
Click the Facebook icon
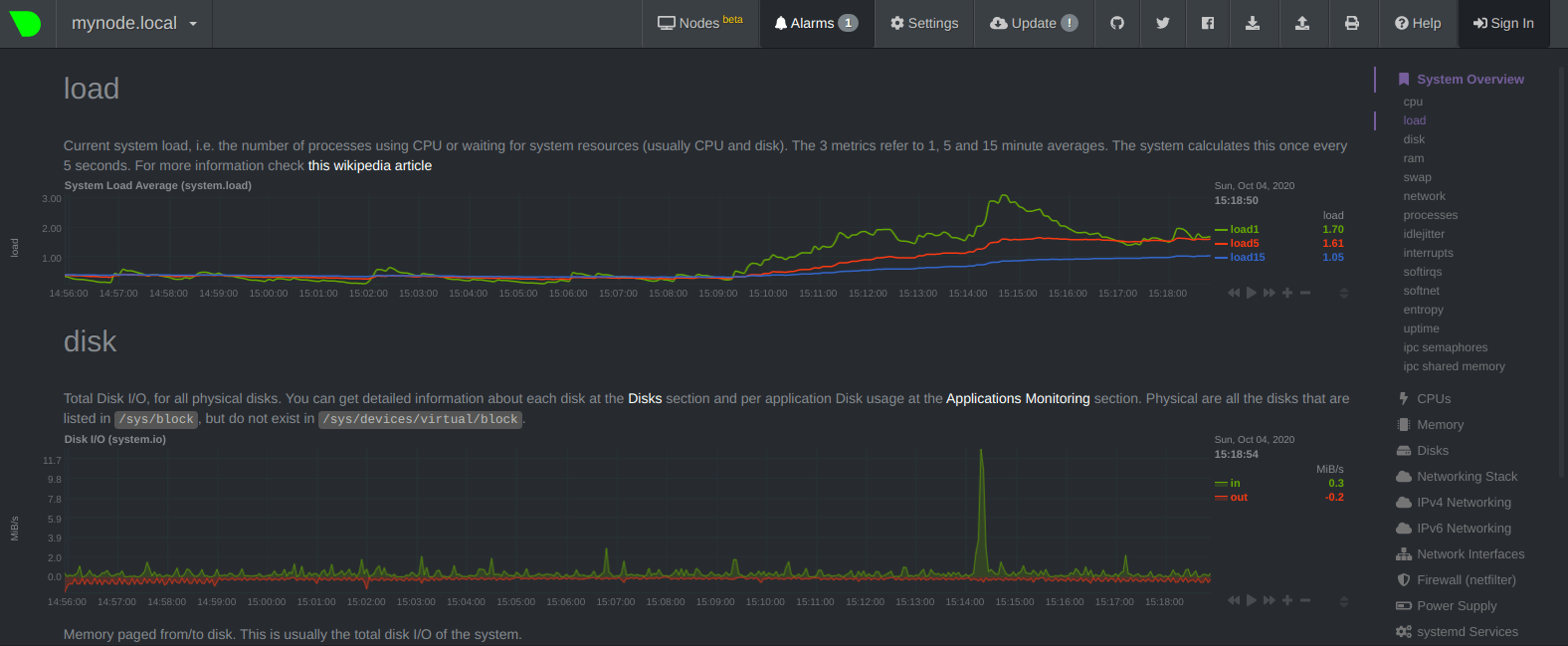1208,23
